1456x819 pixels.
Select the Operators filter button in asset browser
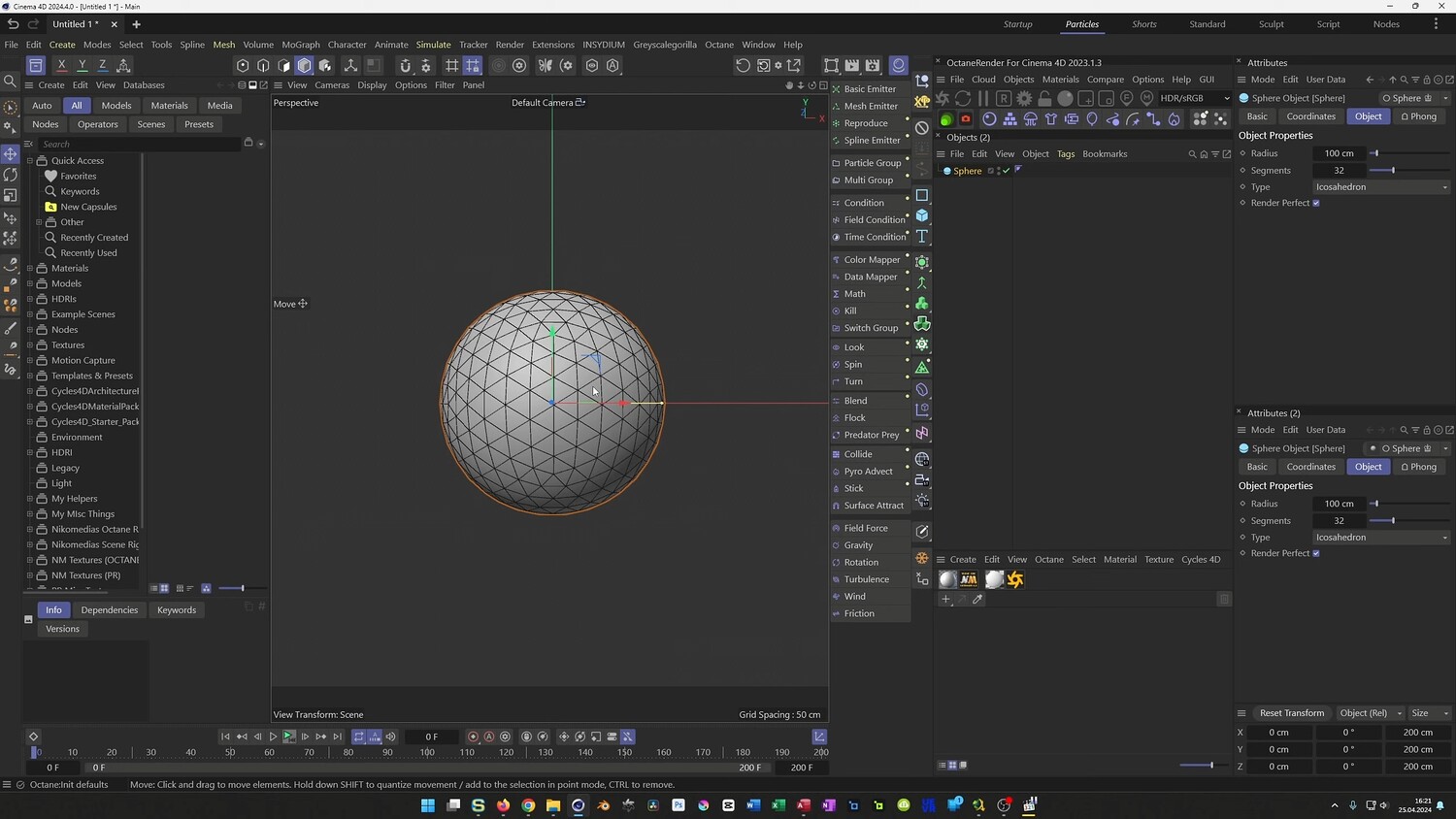click(x=98, y=124)
